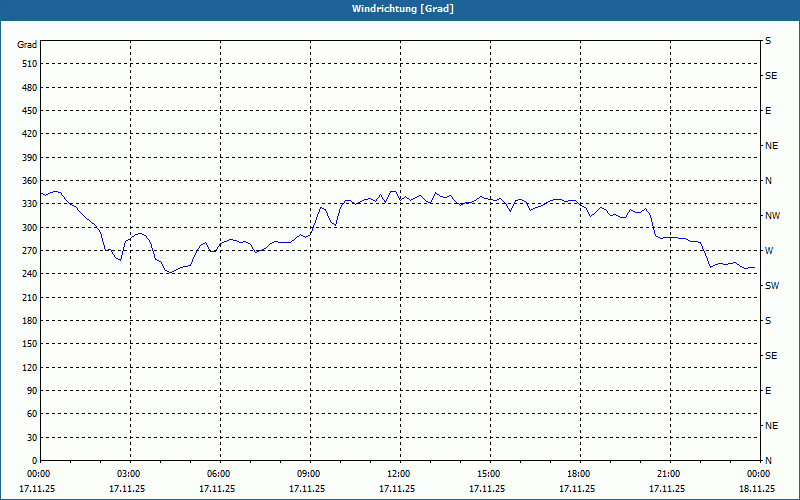Select the 09:00 time axis label
The width and height of the screenshot is (800, 500).
(310, 474)
